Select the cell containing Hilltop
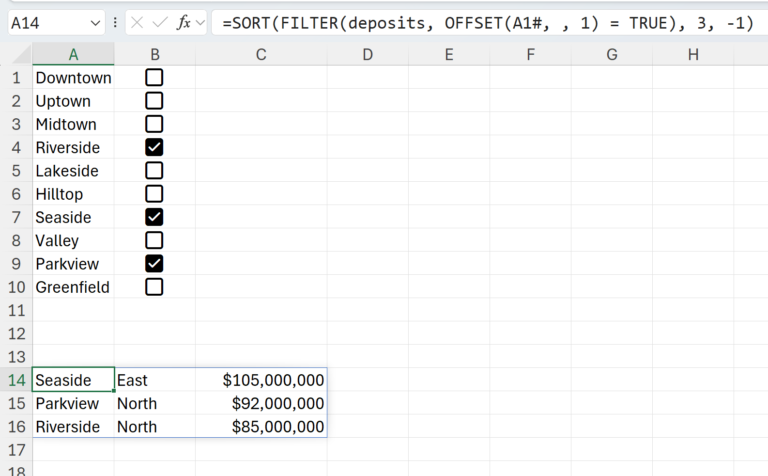 (73, 194)
